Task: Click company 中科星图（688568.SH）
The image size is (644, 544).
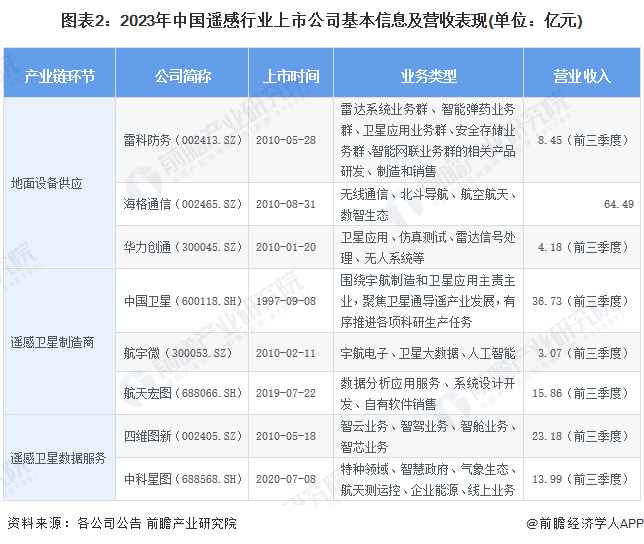Action: tap(182, 479)
